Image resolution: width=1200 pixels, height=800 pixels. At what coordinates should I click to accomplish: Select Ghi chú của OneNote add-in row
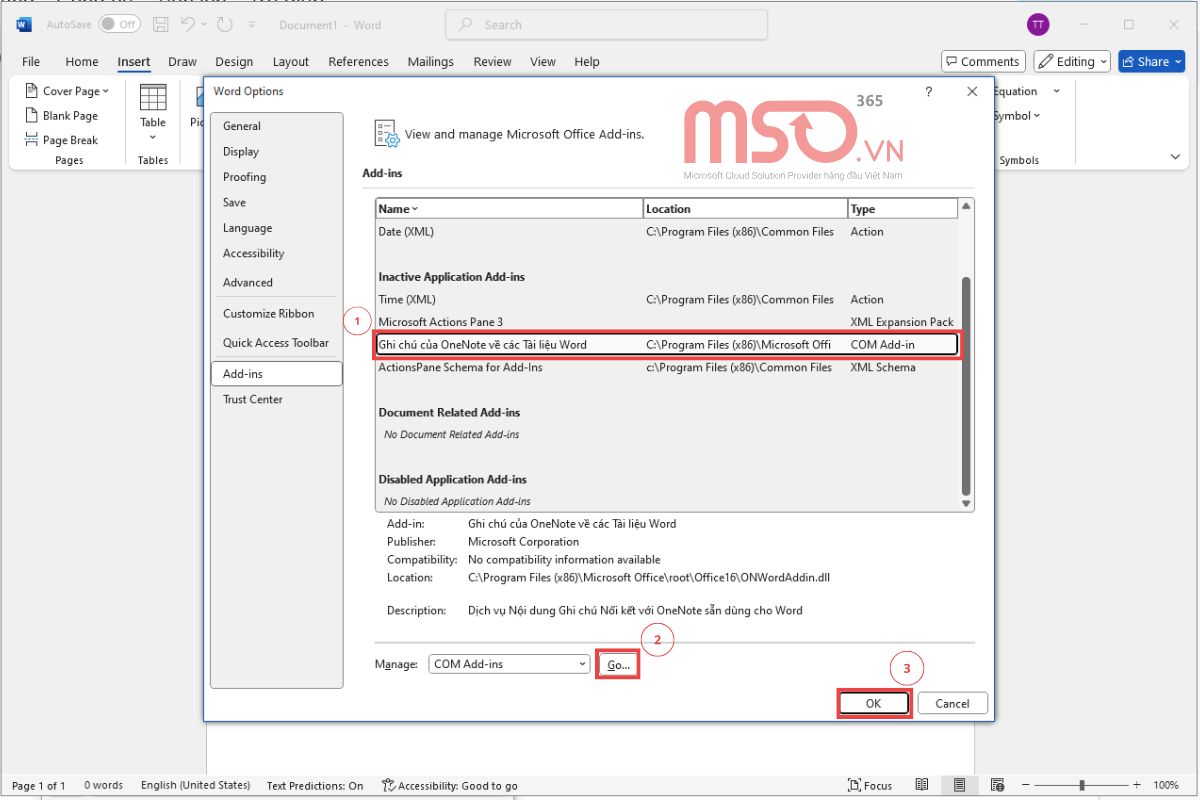click(x=666, y=345)
